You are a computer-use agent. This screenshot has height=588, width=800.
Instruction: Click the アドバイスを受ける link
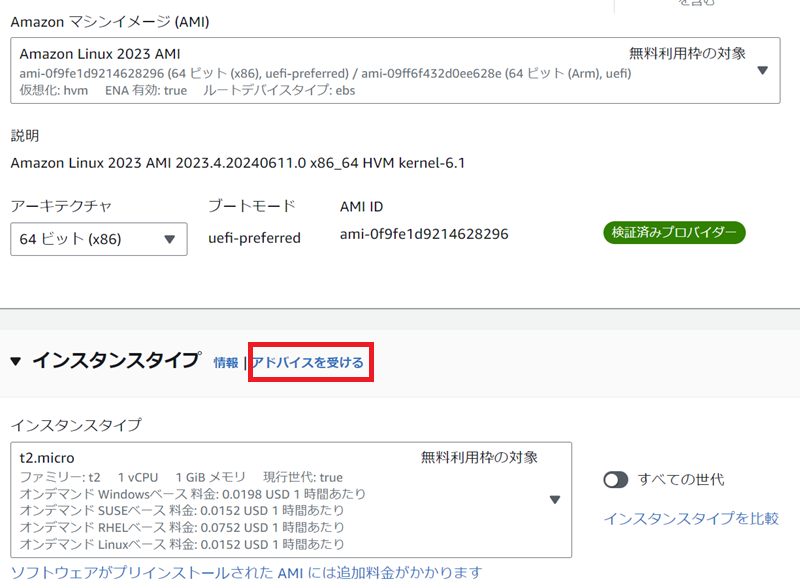click(x=308, y=362)
